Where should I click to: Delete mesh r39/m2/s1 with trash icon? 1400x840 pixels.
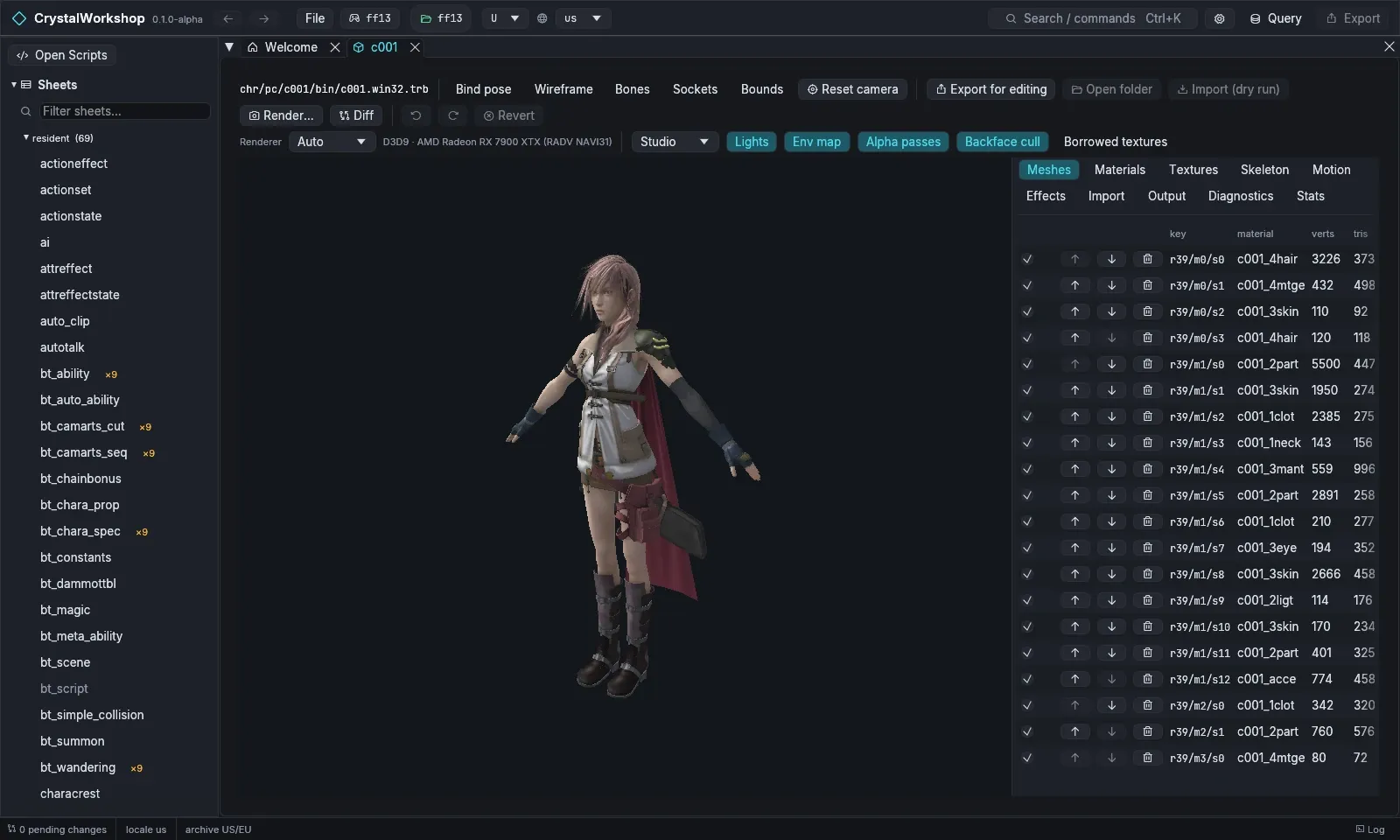[x=1147, y=731]
